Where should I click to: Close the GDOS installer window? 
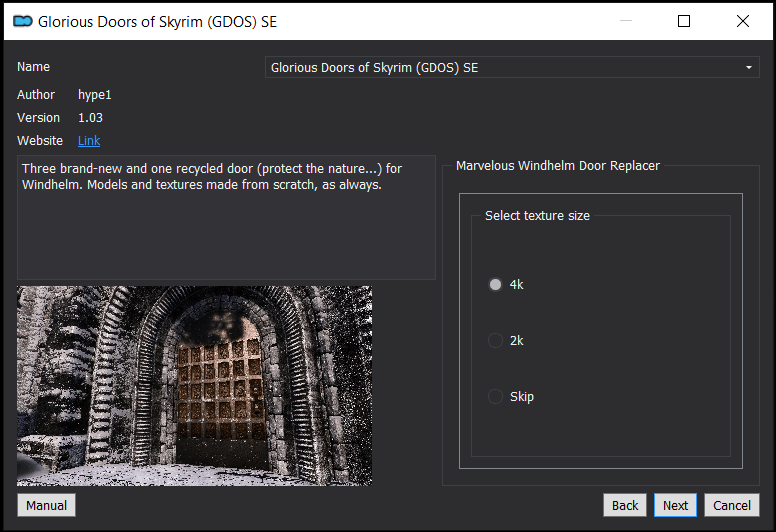(743, 21)
